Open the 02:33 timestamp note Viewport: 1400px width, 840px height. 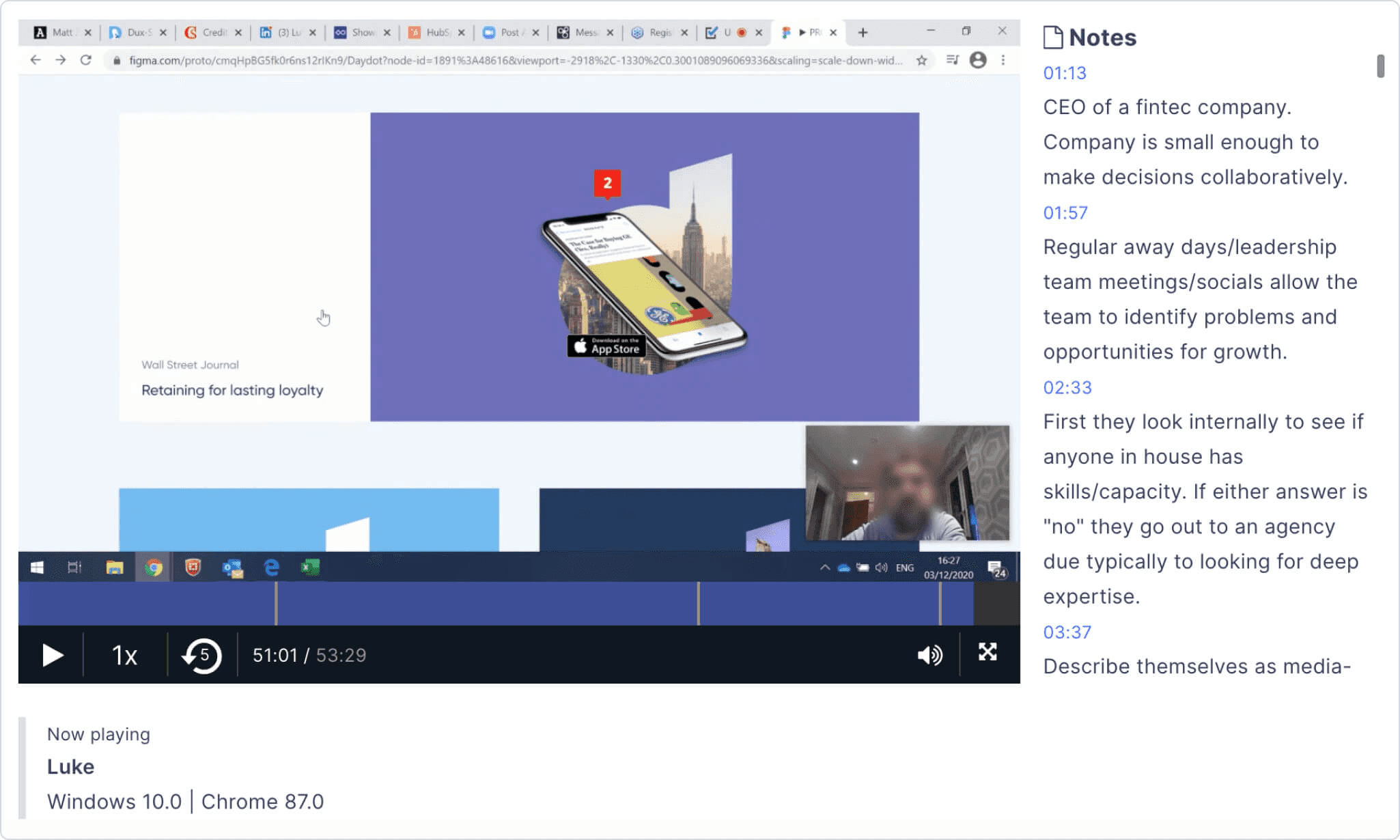tap(1067, 388)
